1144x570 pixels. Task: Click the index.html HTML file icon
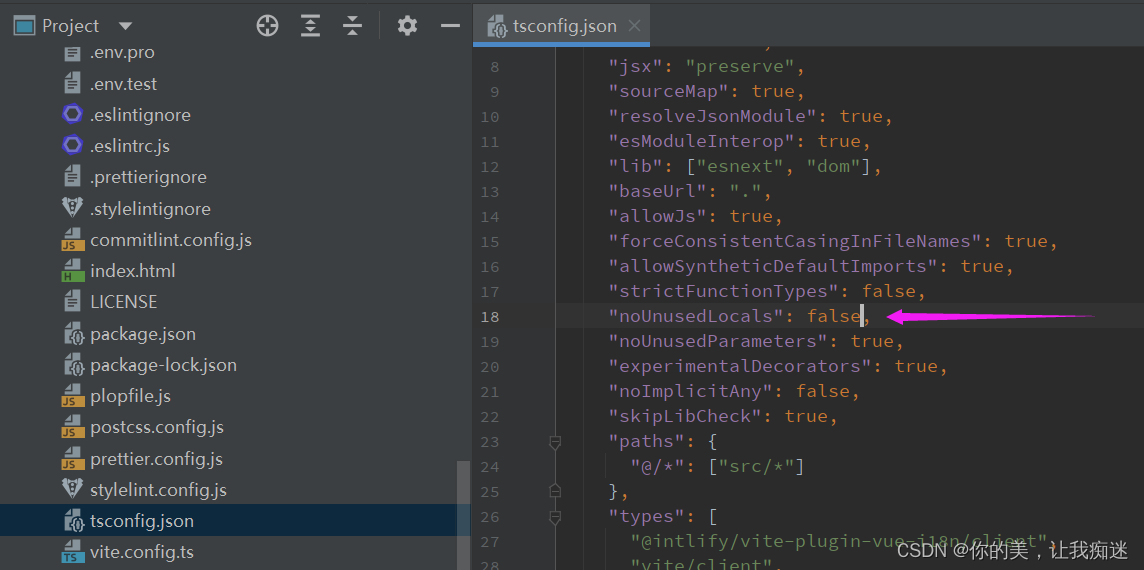click(72, 271)
